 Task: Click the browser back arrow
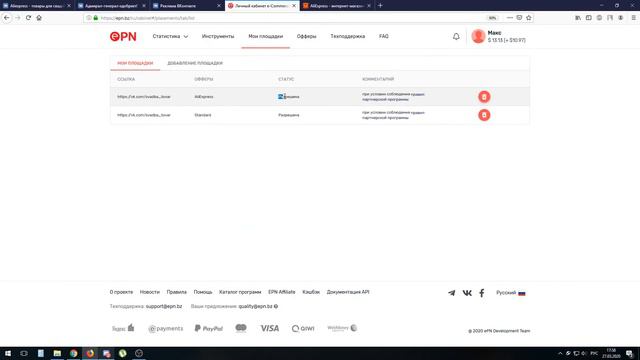coord(7,18)
